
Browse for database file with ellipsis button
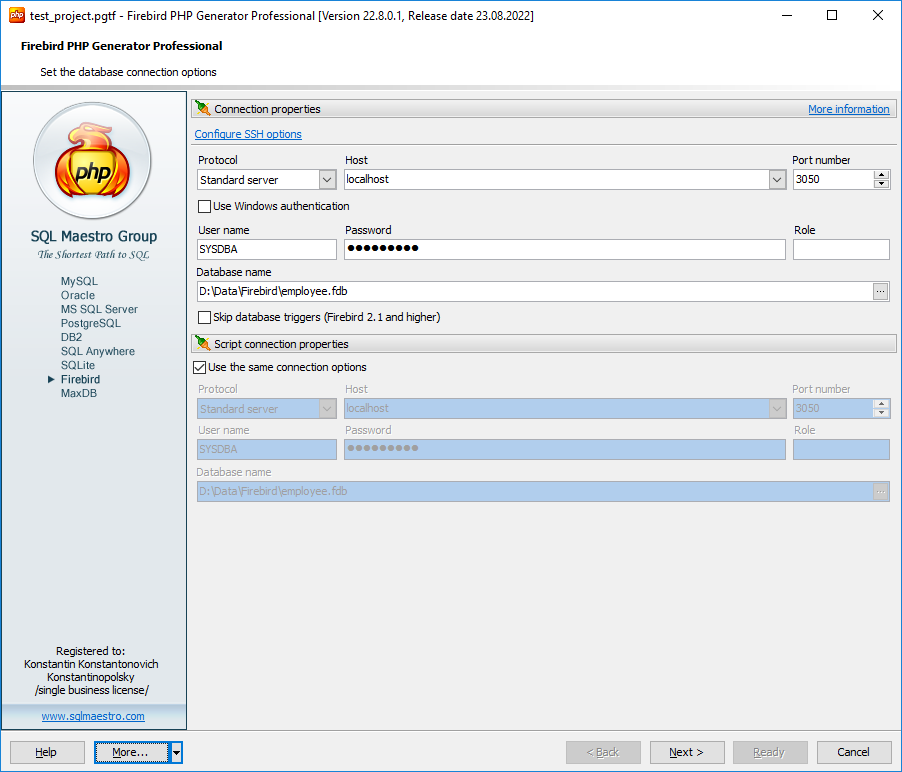pyautogui.click(x=880, y=291)
